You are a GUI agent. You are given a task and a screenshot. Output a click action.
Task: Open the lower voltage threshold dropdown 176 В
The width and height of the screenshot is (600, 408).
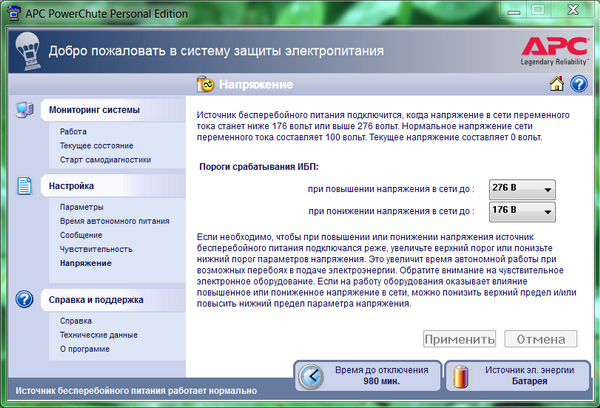coord(522,212)
